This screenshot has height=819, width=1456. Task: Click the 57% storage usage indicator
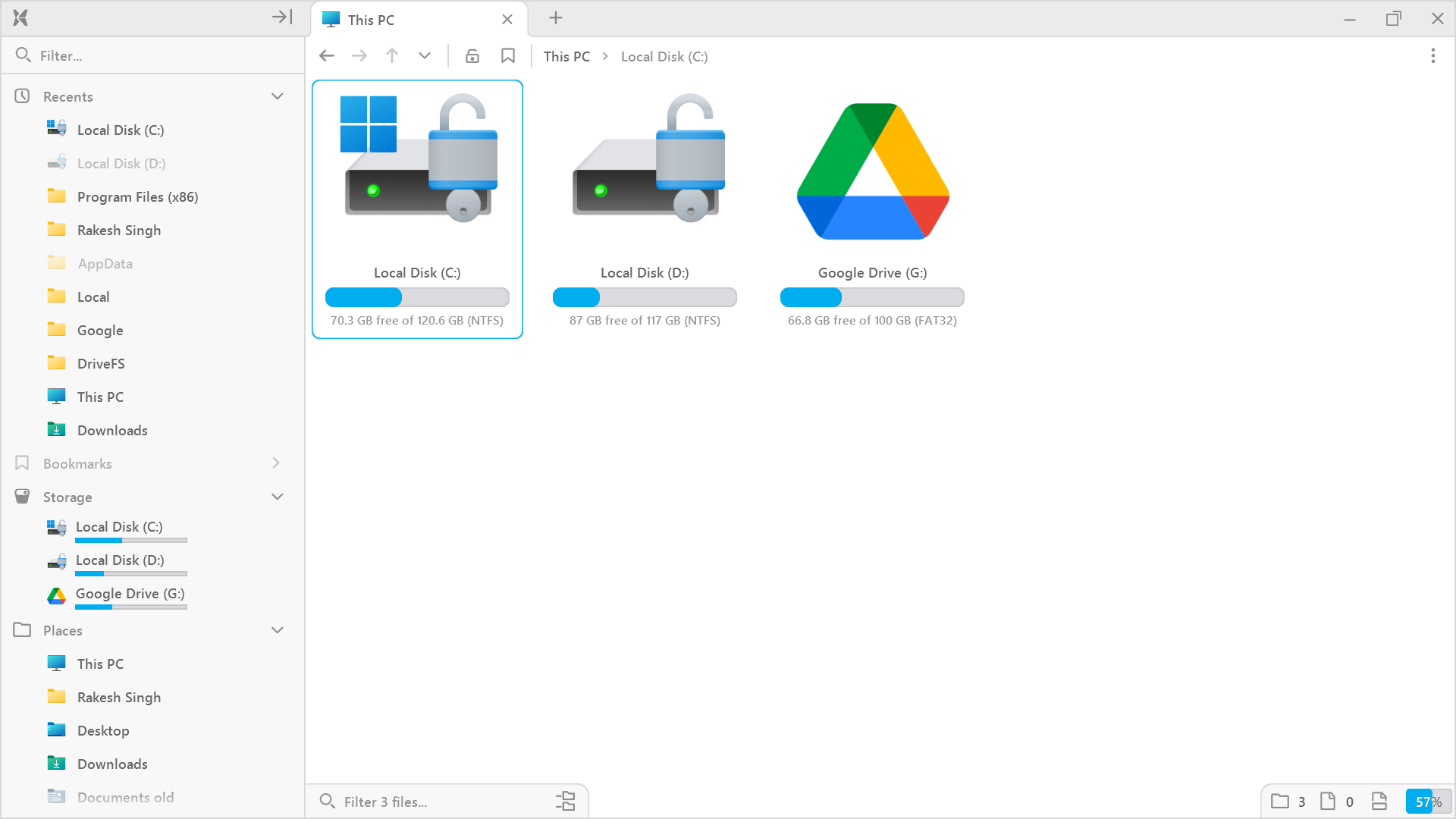coord(1427,801)
